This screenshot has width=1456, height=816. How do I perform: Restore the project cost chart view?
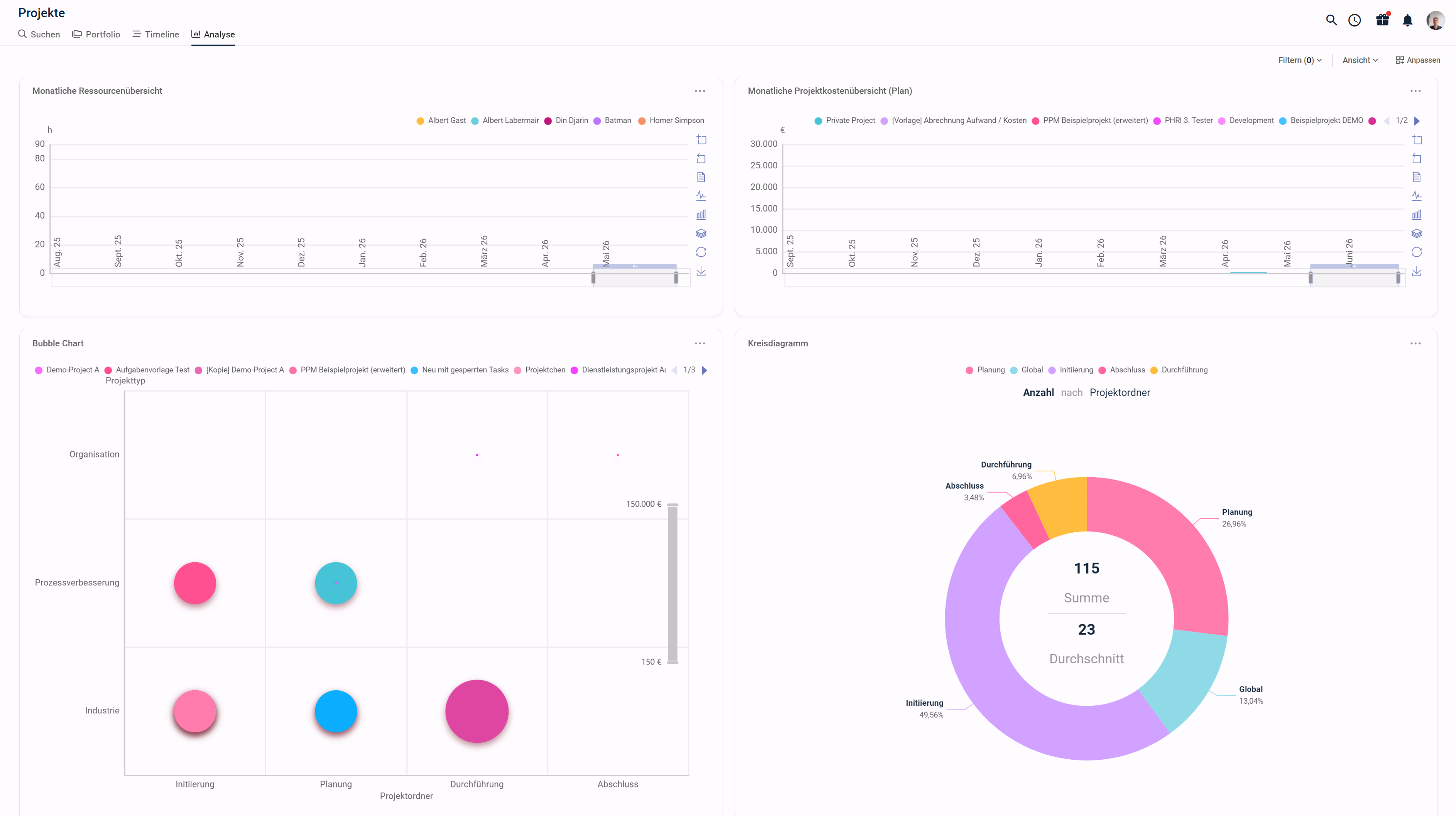pos(1417,252)
